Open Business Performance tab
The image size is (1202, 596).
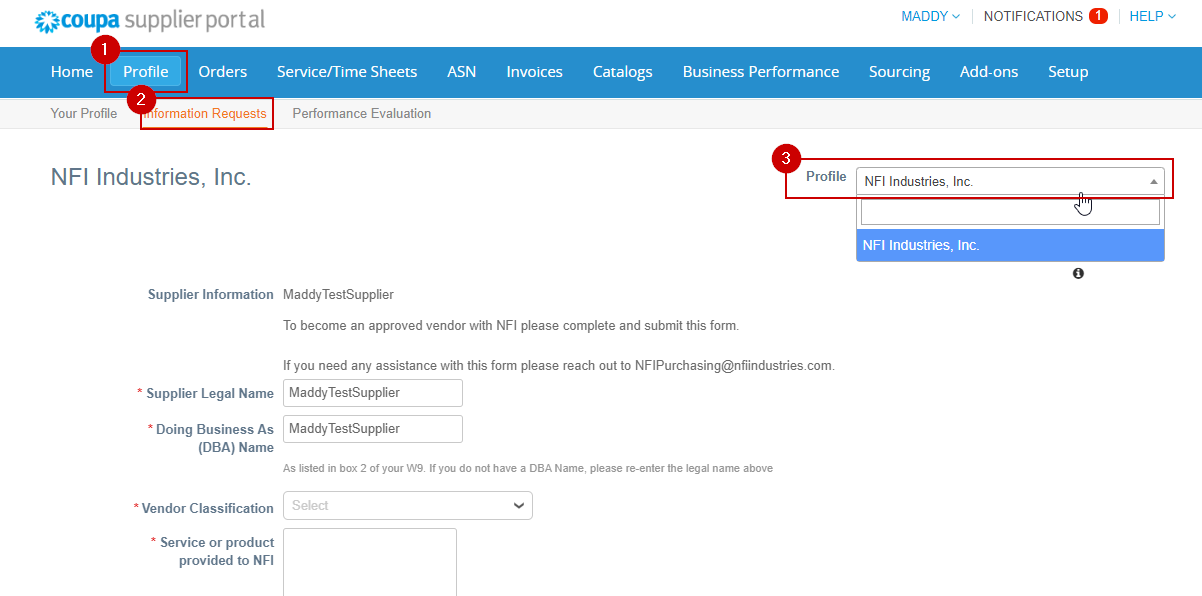pos(761,72)
